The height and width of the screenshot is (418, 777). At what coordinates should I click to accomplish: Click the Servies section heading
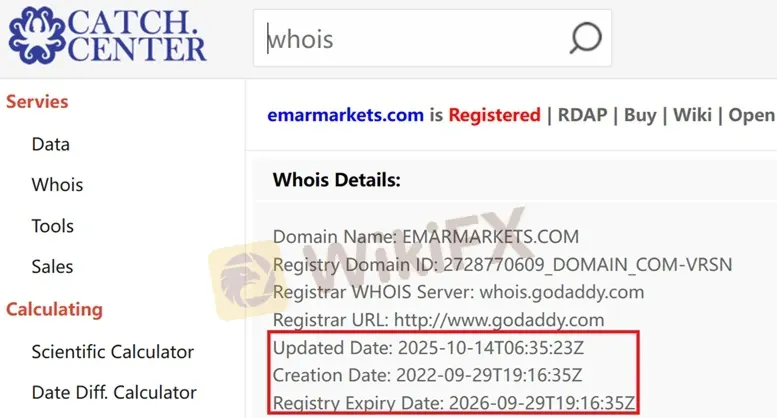[x=37, y=102]
